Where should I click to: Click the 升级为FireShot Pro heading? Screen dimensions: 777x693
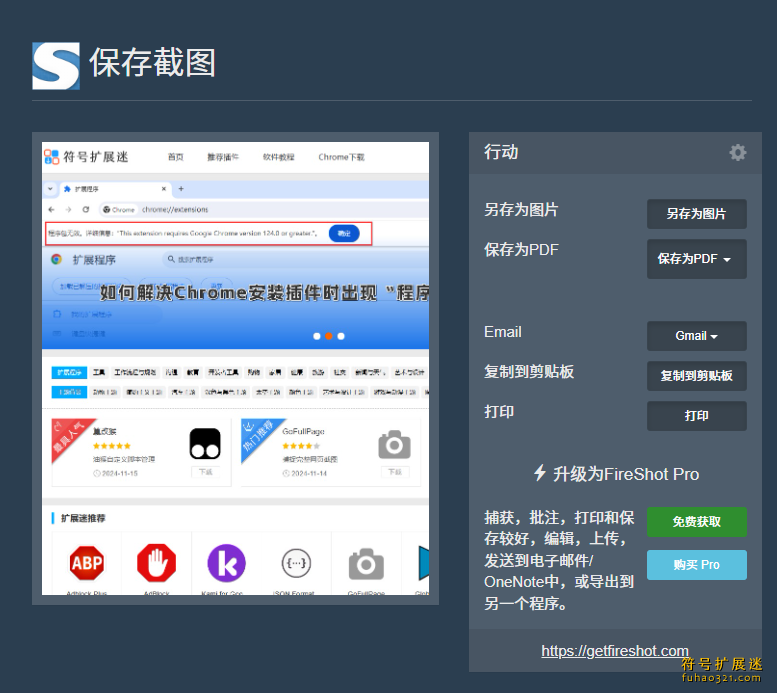(x=626, y=474)
